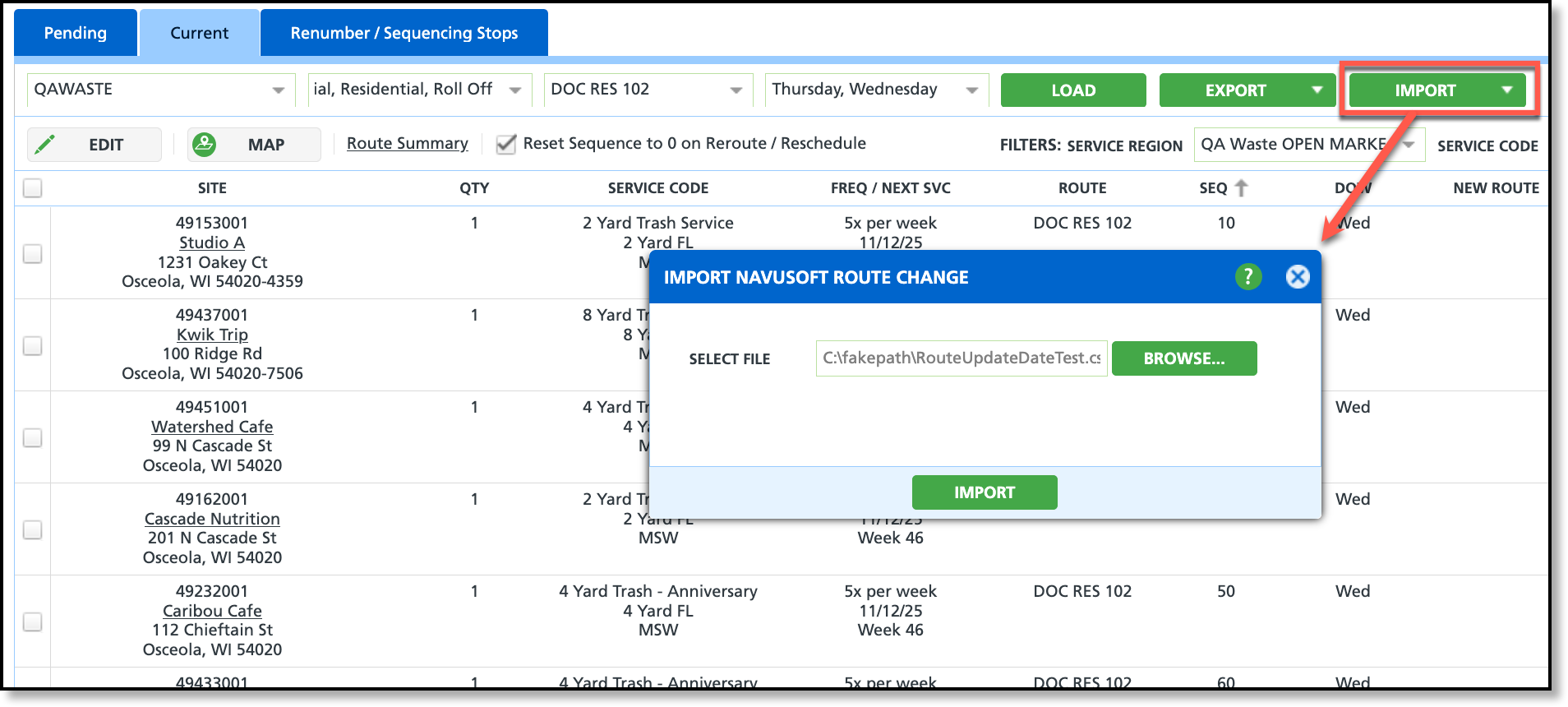Screen dimensions: 1568x707
Task: Switch to the Pending tab
Action: coord(76,33)
